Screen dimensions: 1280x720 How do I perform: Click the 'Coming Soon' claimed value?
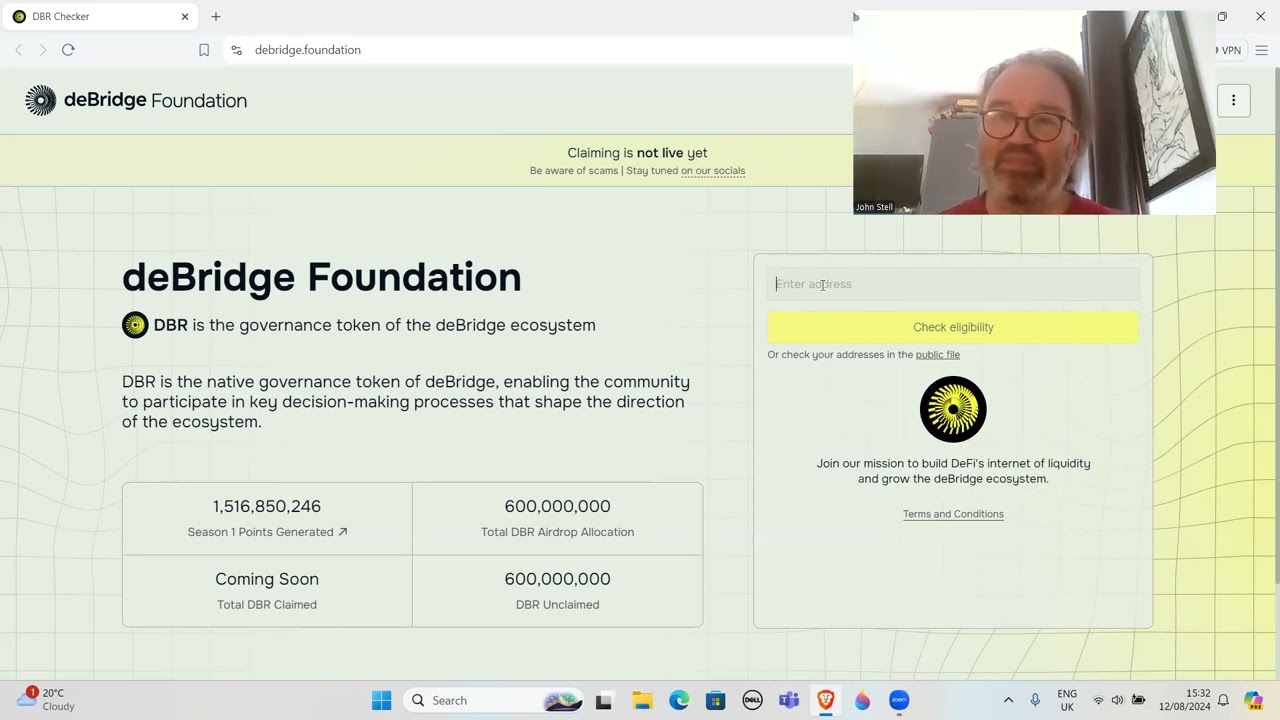click(267, 579)
